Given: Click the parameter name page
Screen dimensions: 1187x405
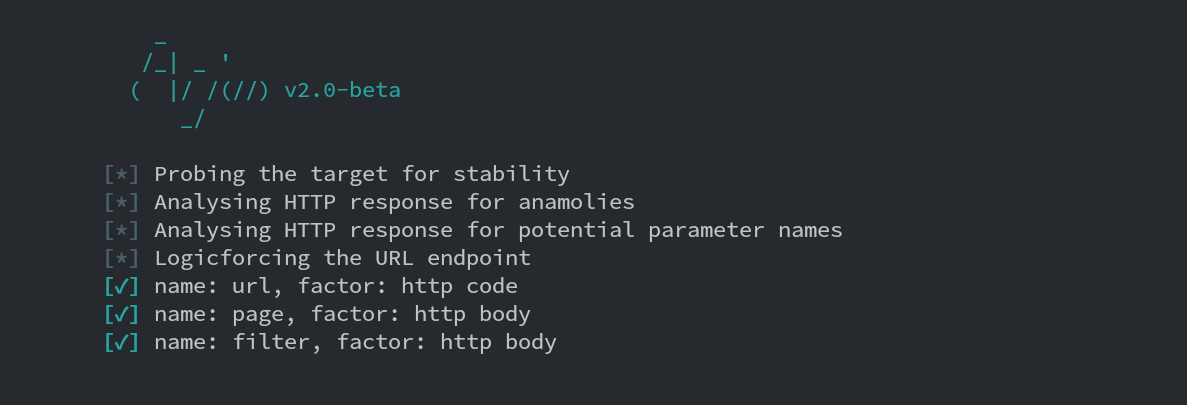Looking at the screenshot, I should (x=257, y=314).
